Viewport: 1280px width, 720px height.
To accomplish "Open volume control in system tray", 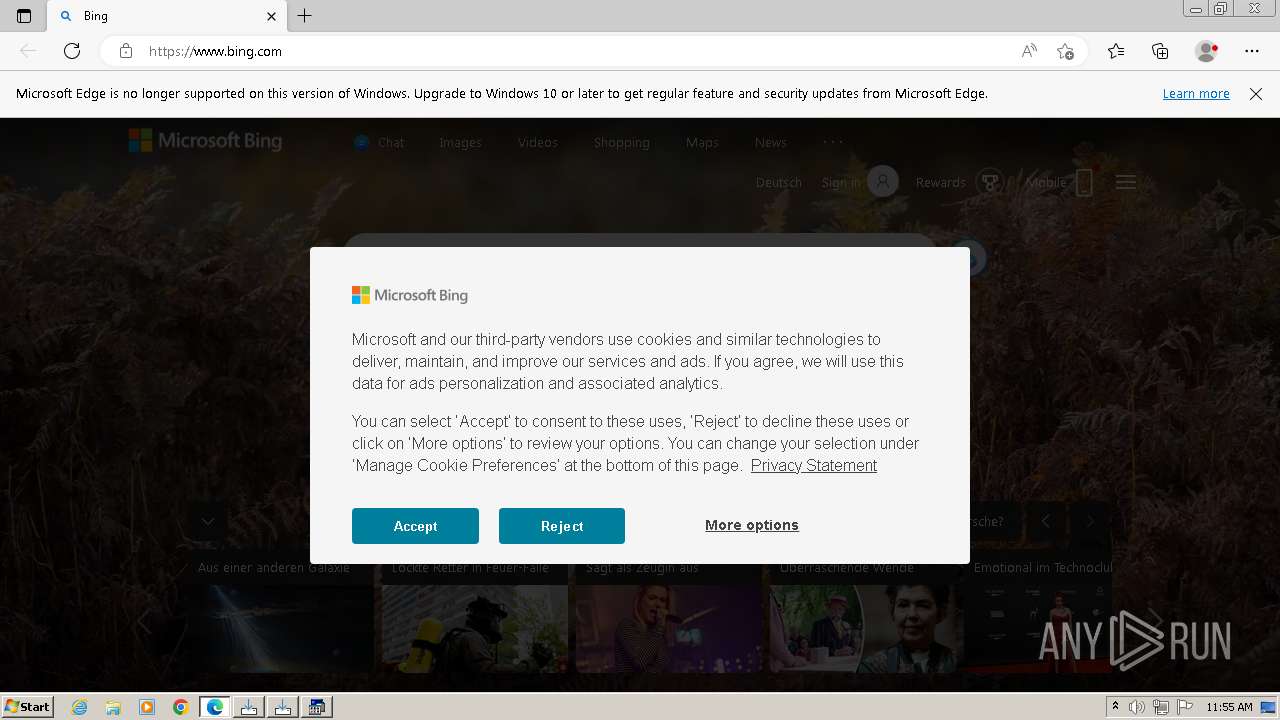I will [x=1137, y=707].
